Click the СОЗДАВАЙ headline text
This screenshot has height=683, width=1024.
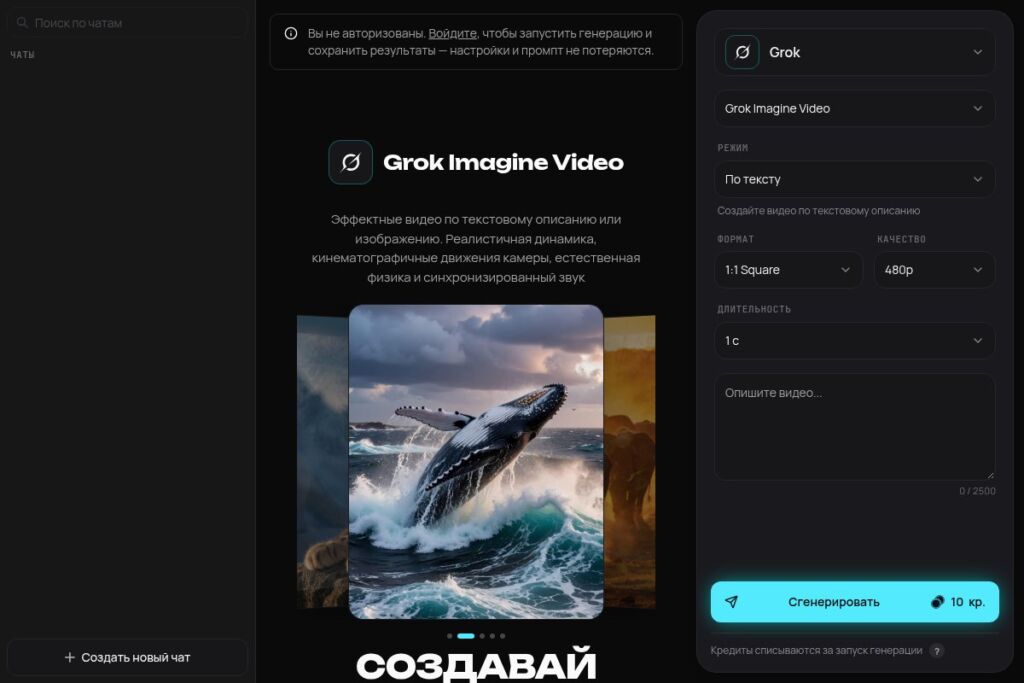476,665
